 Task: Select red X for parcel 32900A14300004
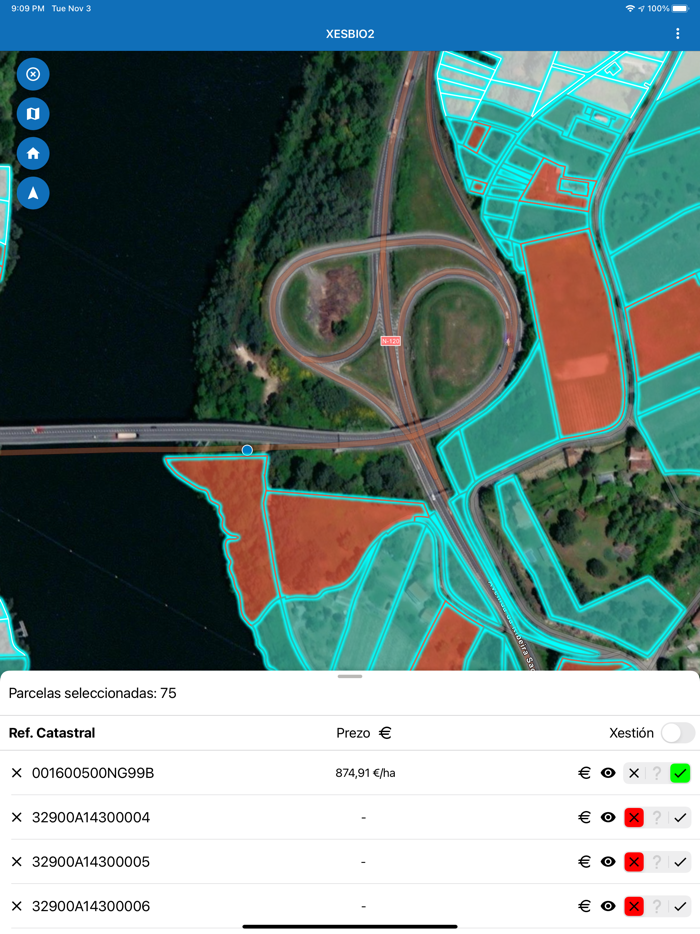click(x=634, y=817)
